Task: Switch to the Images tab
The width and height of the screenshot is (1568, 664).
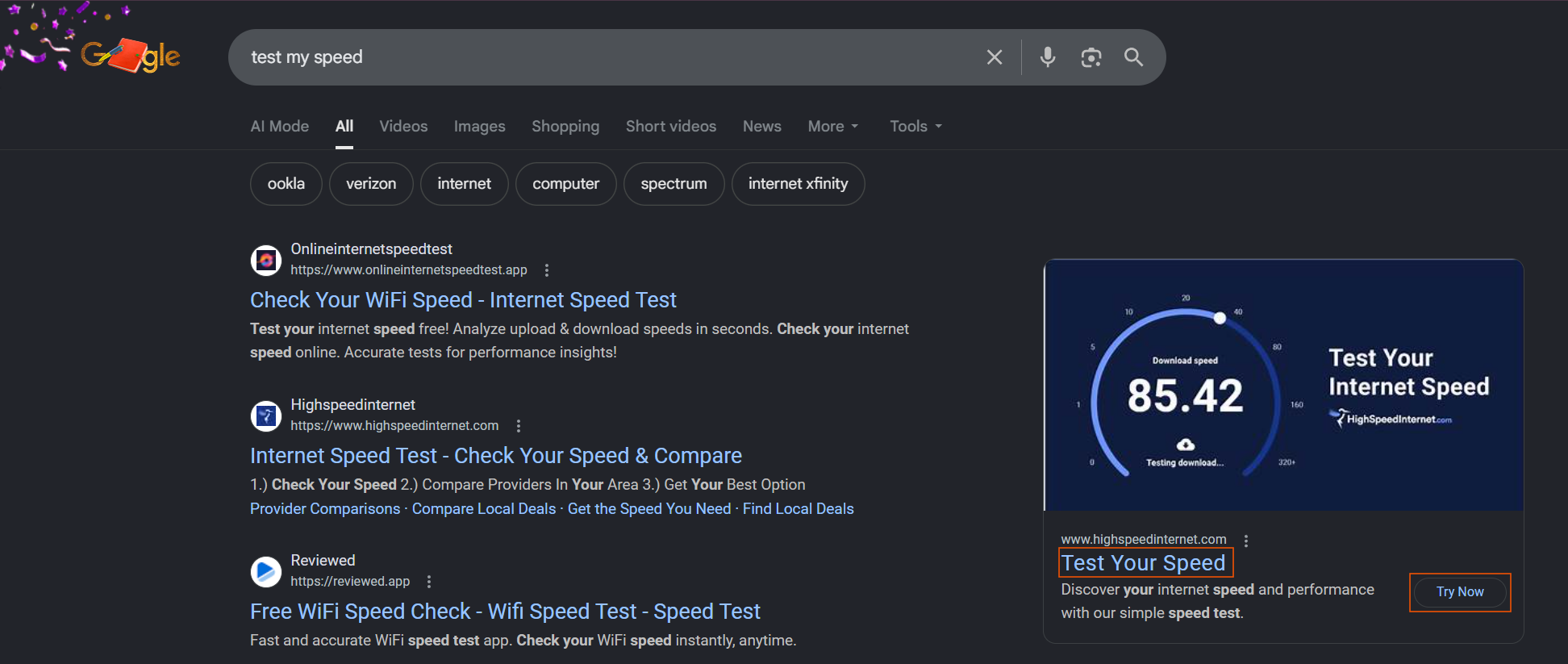Action: (480, 126)
